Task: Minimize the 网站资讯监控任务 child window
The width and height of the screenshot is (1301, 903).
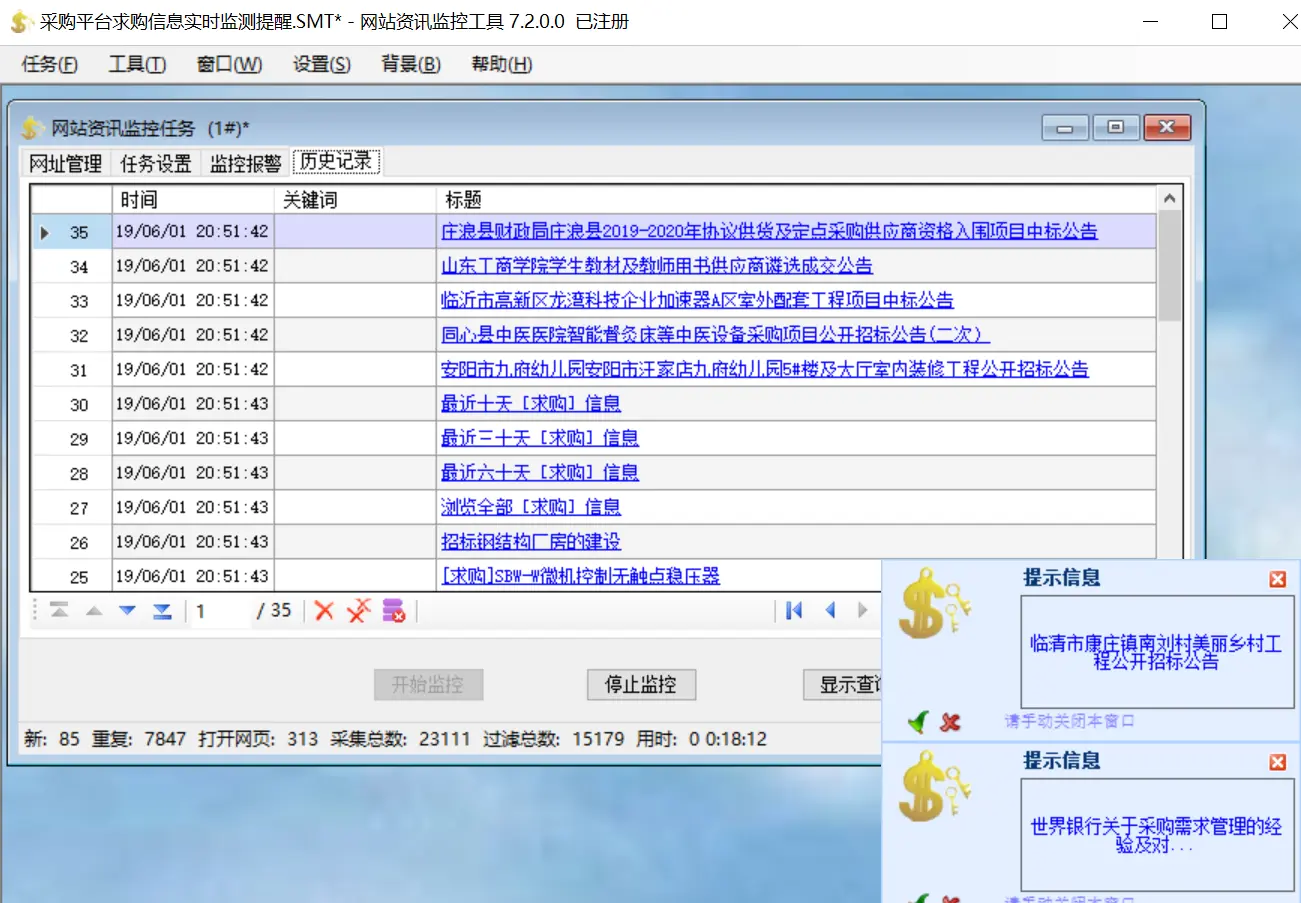Action: pyautogui.click(x=1065, y=128)
